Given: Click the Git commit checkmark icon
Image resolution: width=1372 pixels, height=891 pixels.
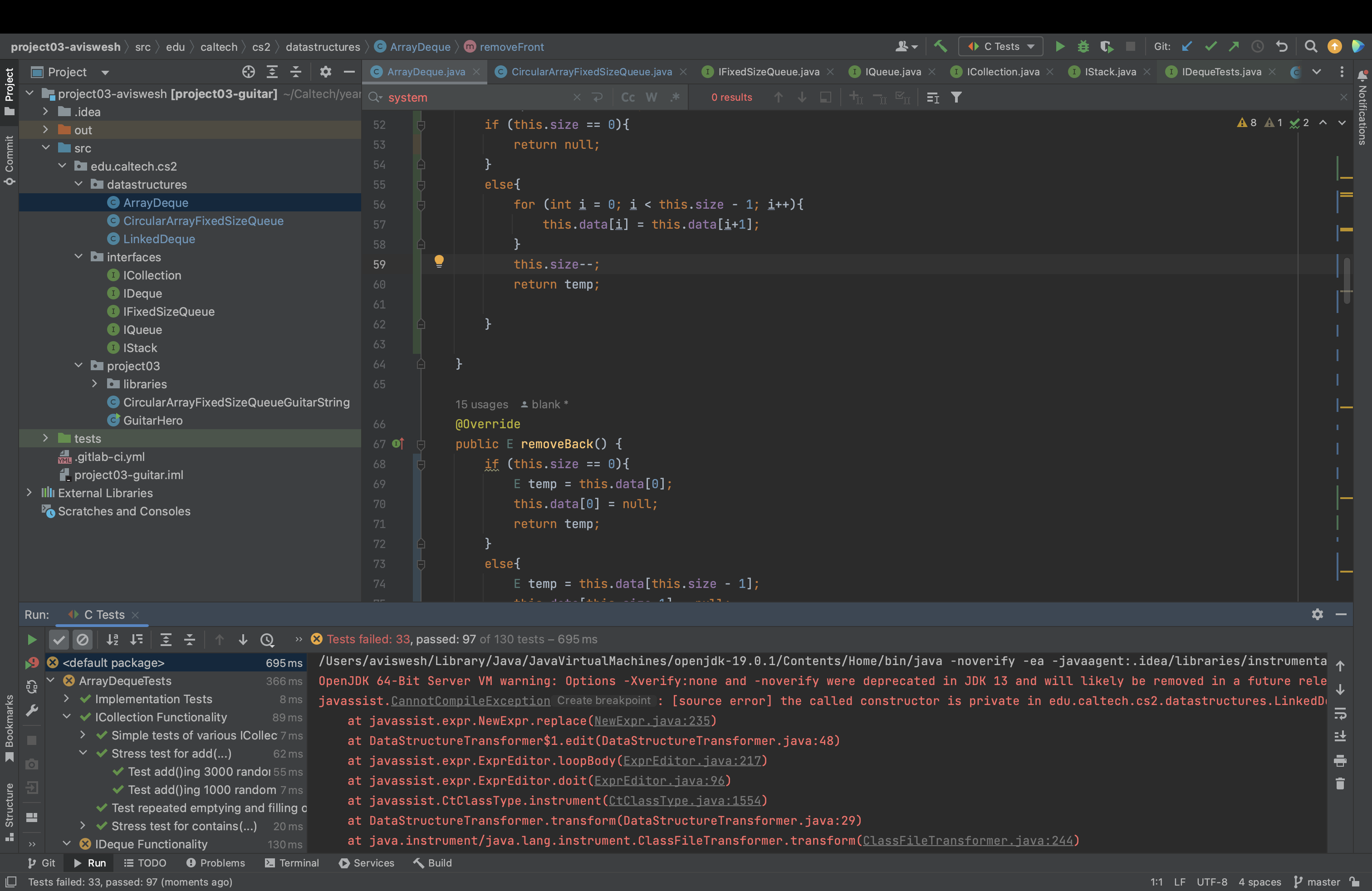Looking at the screenshot, I should 1210,47.
